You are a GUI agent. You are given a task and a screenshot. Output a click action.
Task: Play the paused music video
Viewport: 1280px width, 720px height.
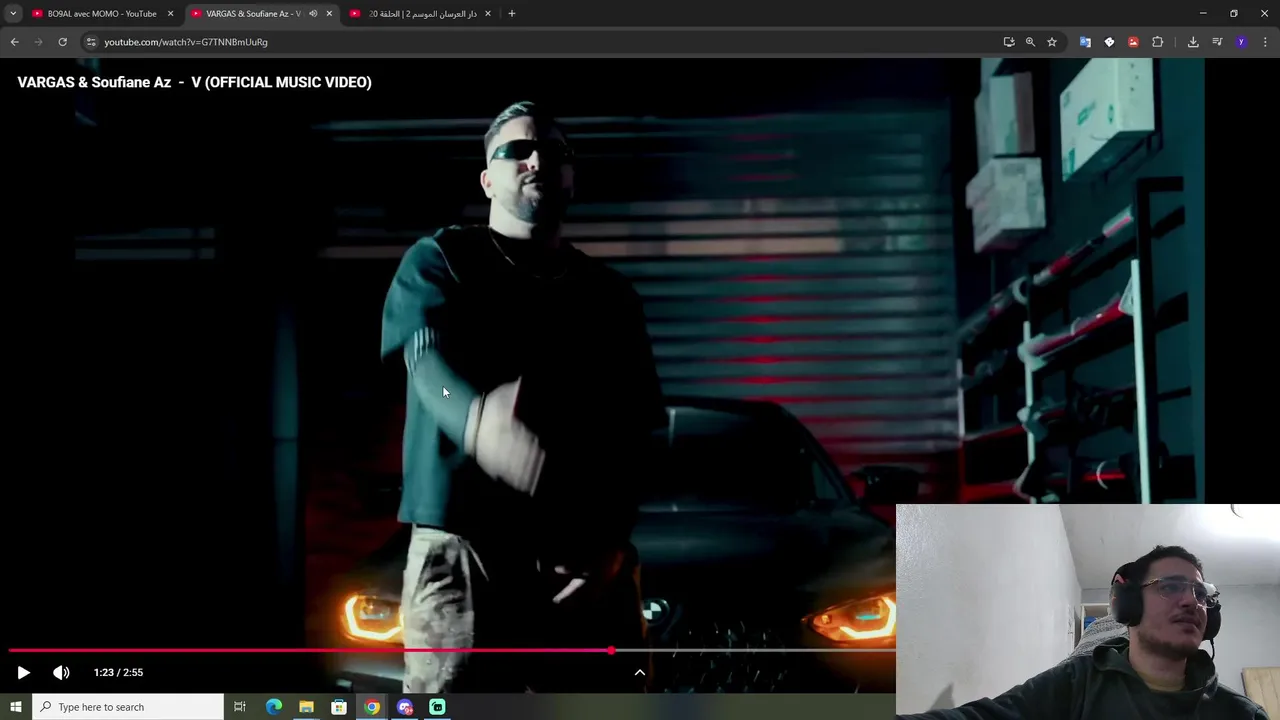24,672
